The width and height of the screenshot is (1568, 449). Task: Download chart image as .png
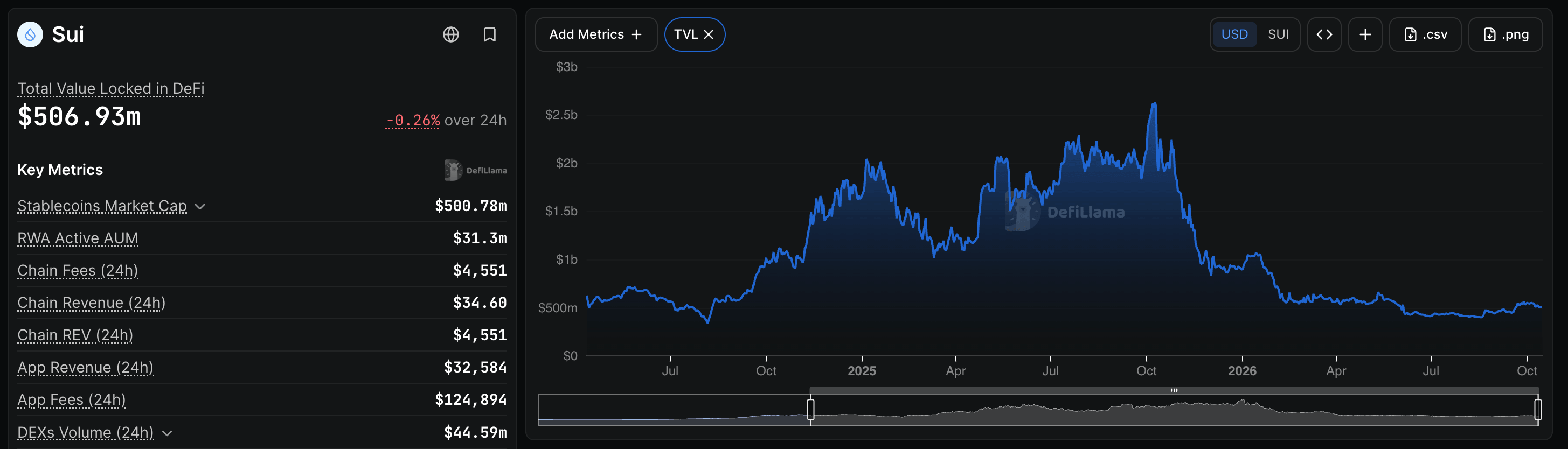[x=1505, y=34]
